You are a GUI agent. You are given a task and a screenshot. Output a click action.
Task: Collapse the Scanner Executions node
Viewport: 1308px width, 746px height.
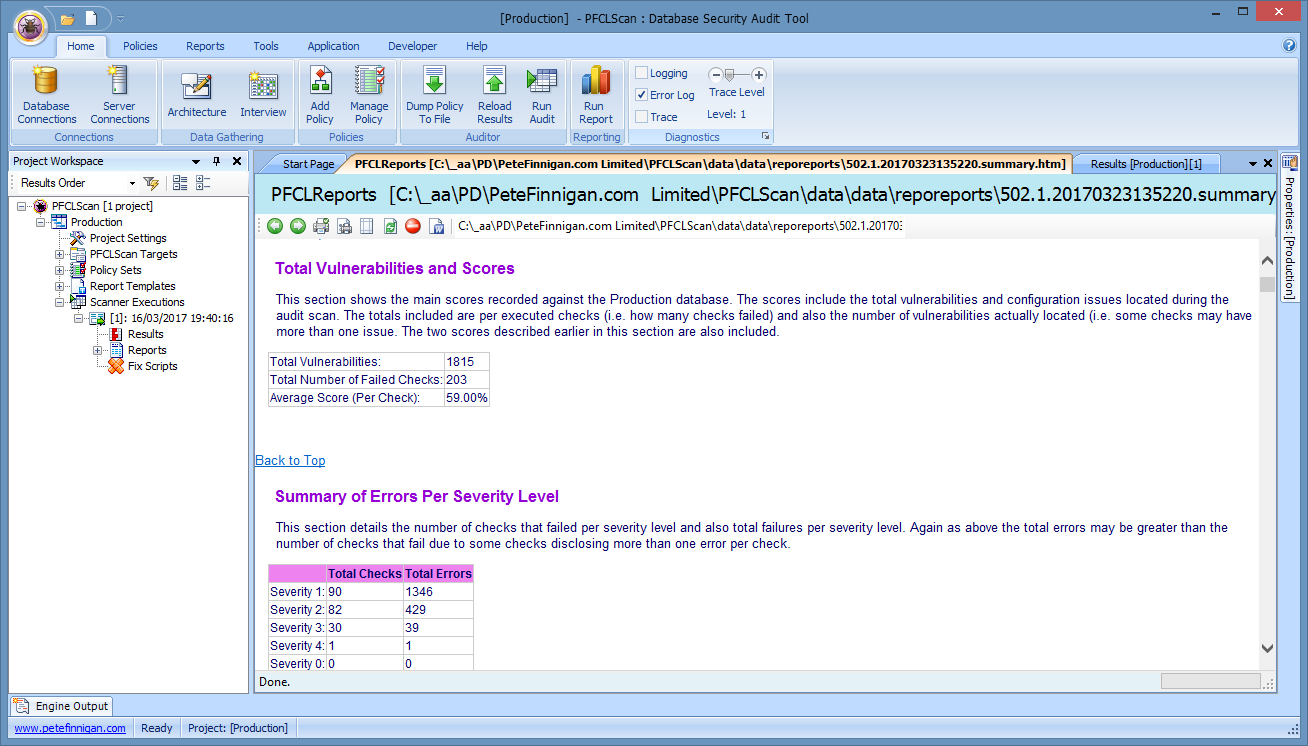60,302
